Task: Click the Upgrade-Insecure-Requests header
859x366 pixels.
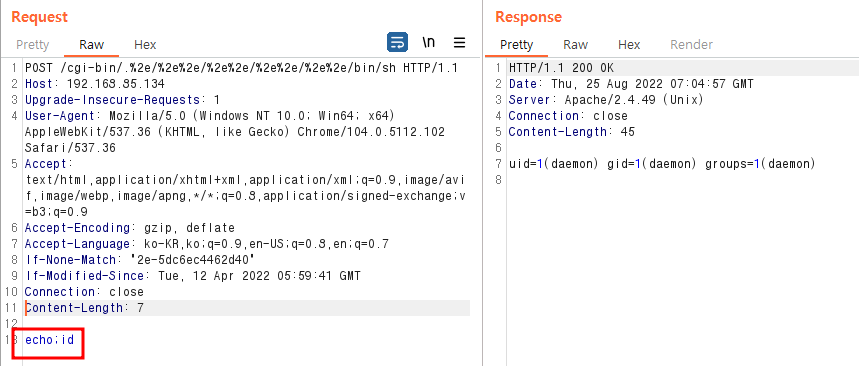Action: (122, 100)
